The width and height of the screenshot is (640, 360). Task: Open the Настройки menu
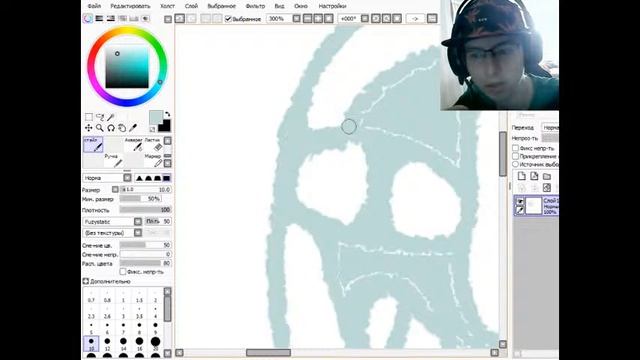click(x=332, y=6)
